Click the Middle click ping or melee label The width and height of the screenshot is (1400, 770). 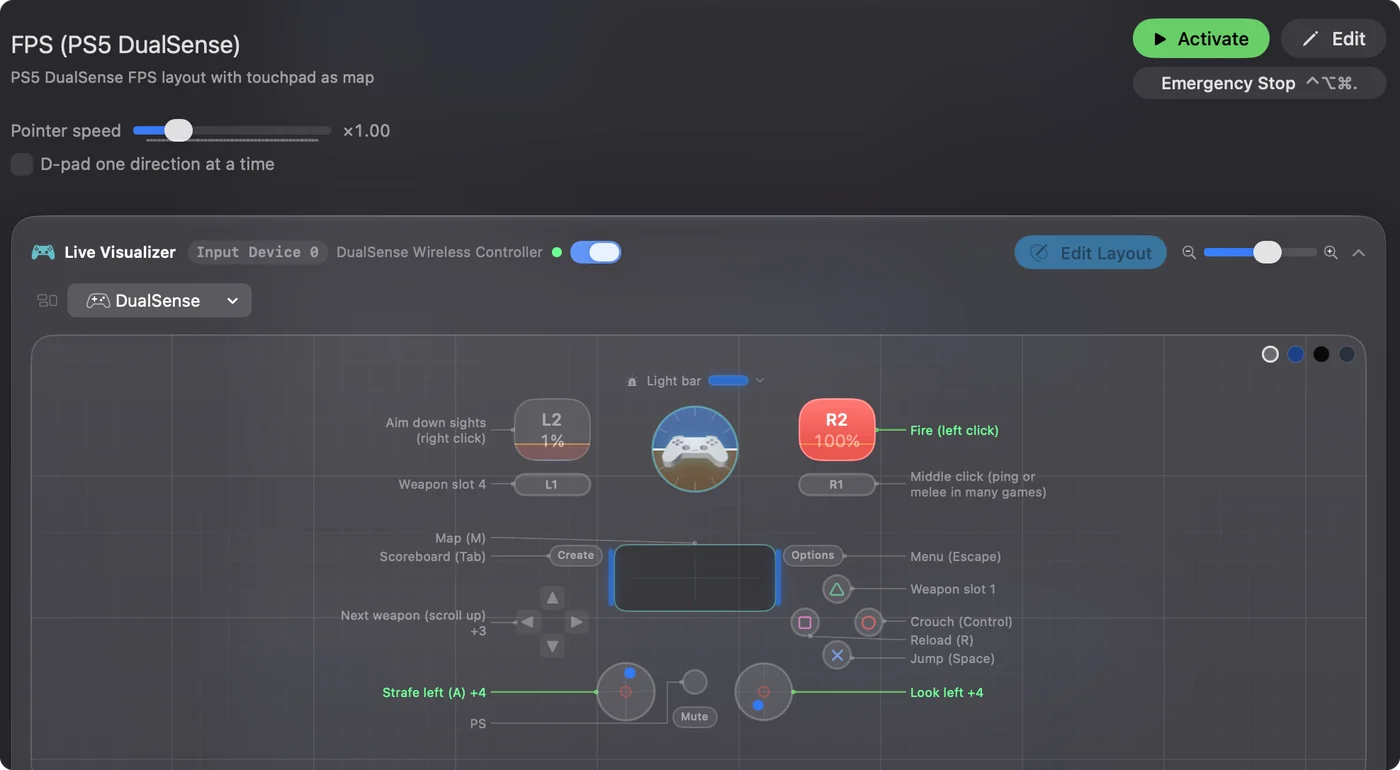pos(978,484)
